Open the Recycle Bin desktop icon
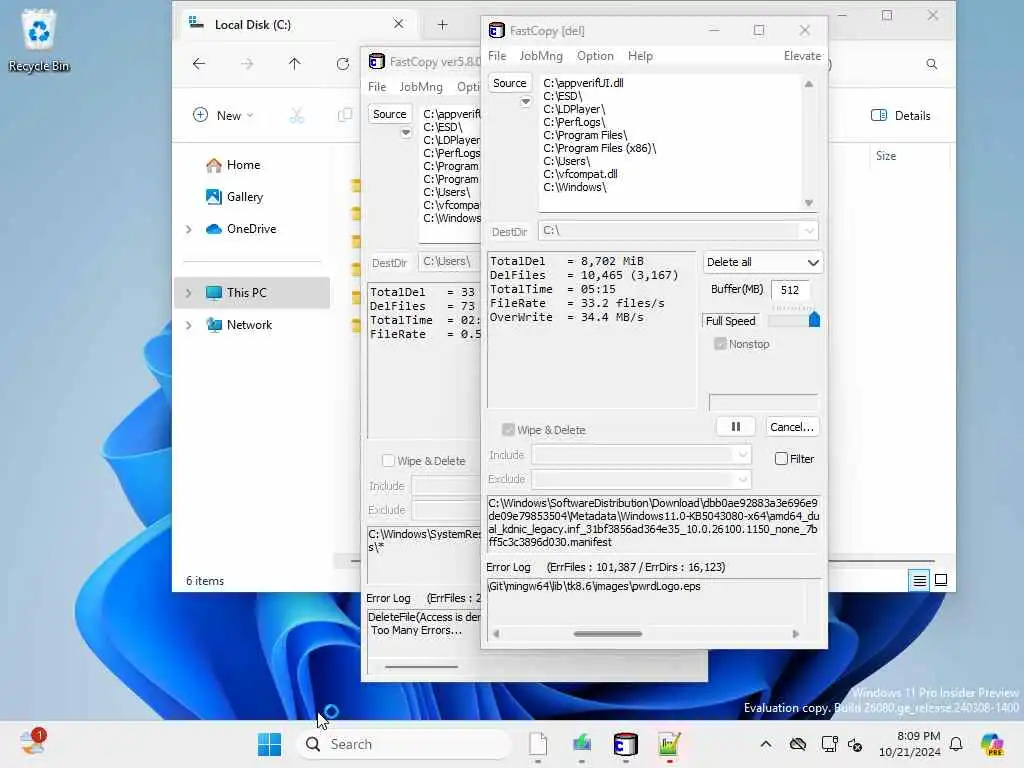 [39, 40]
